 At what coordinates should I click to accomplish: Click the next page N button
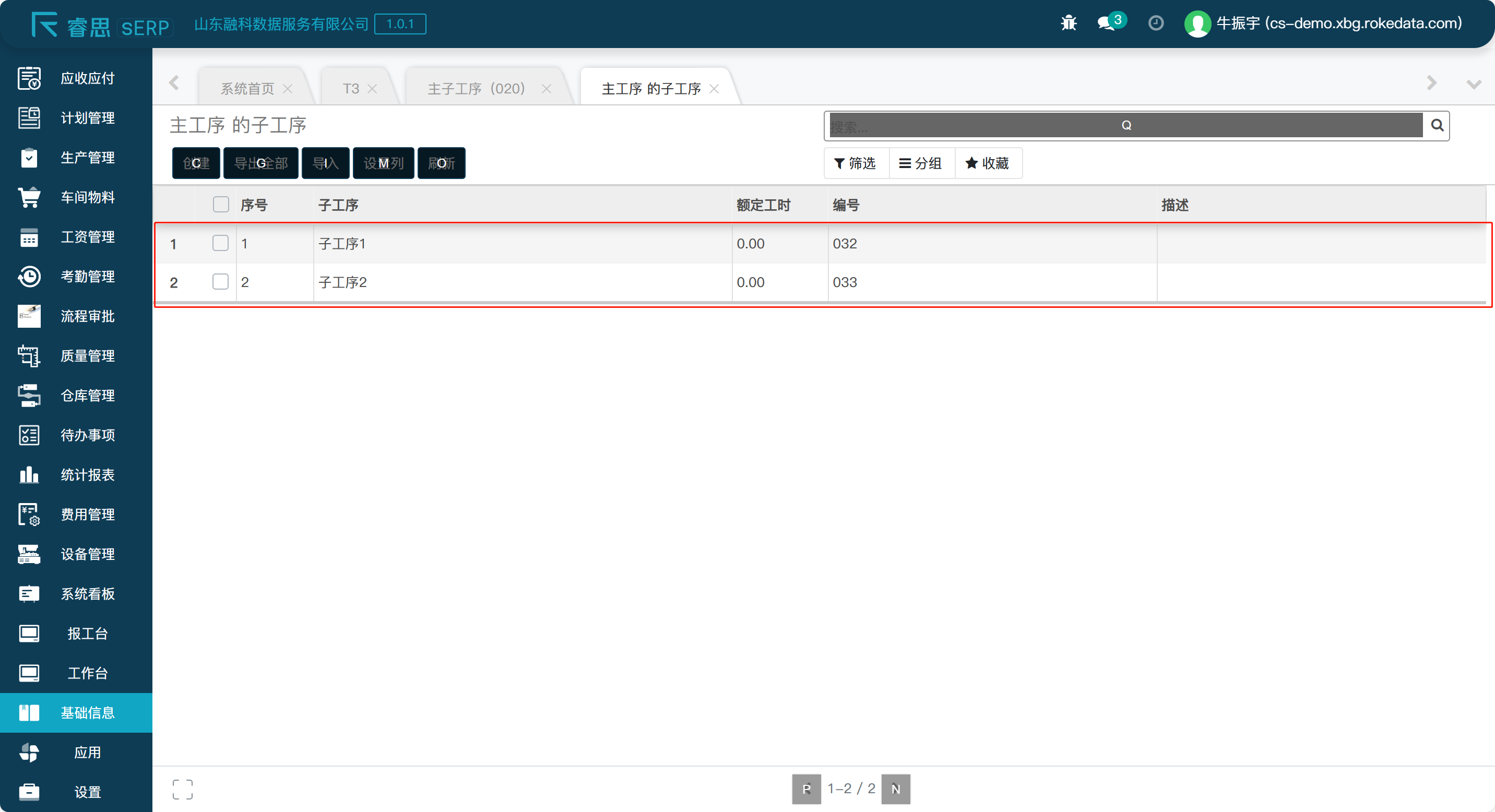click(896, 789)
